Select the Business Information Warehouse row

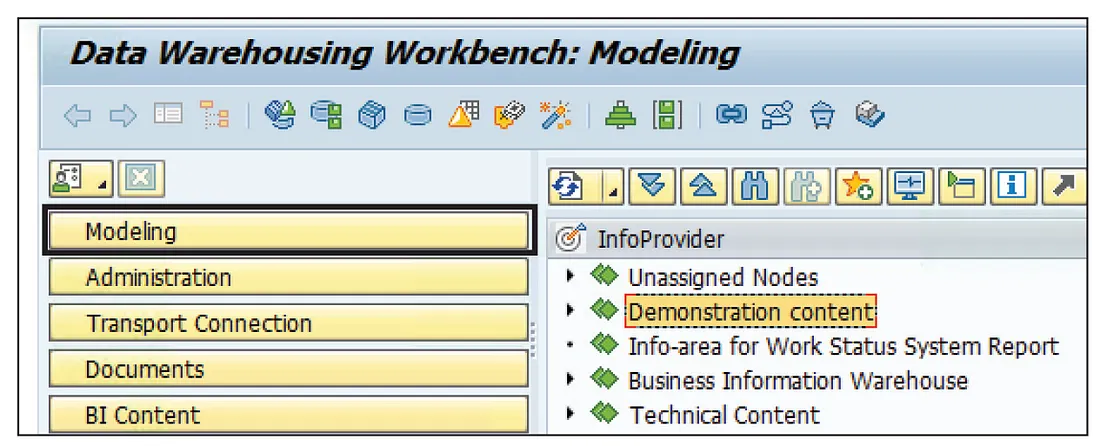pos(798,381)
